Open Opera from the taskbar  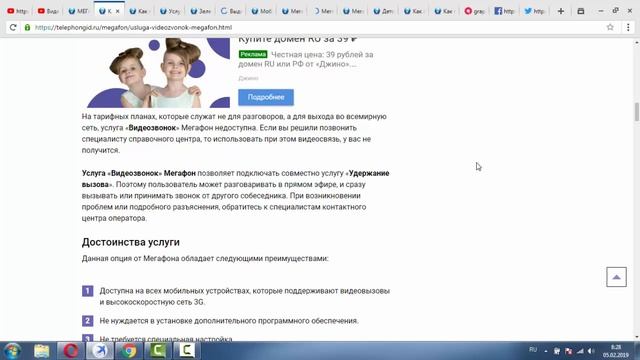tap(70, 351)
